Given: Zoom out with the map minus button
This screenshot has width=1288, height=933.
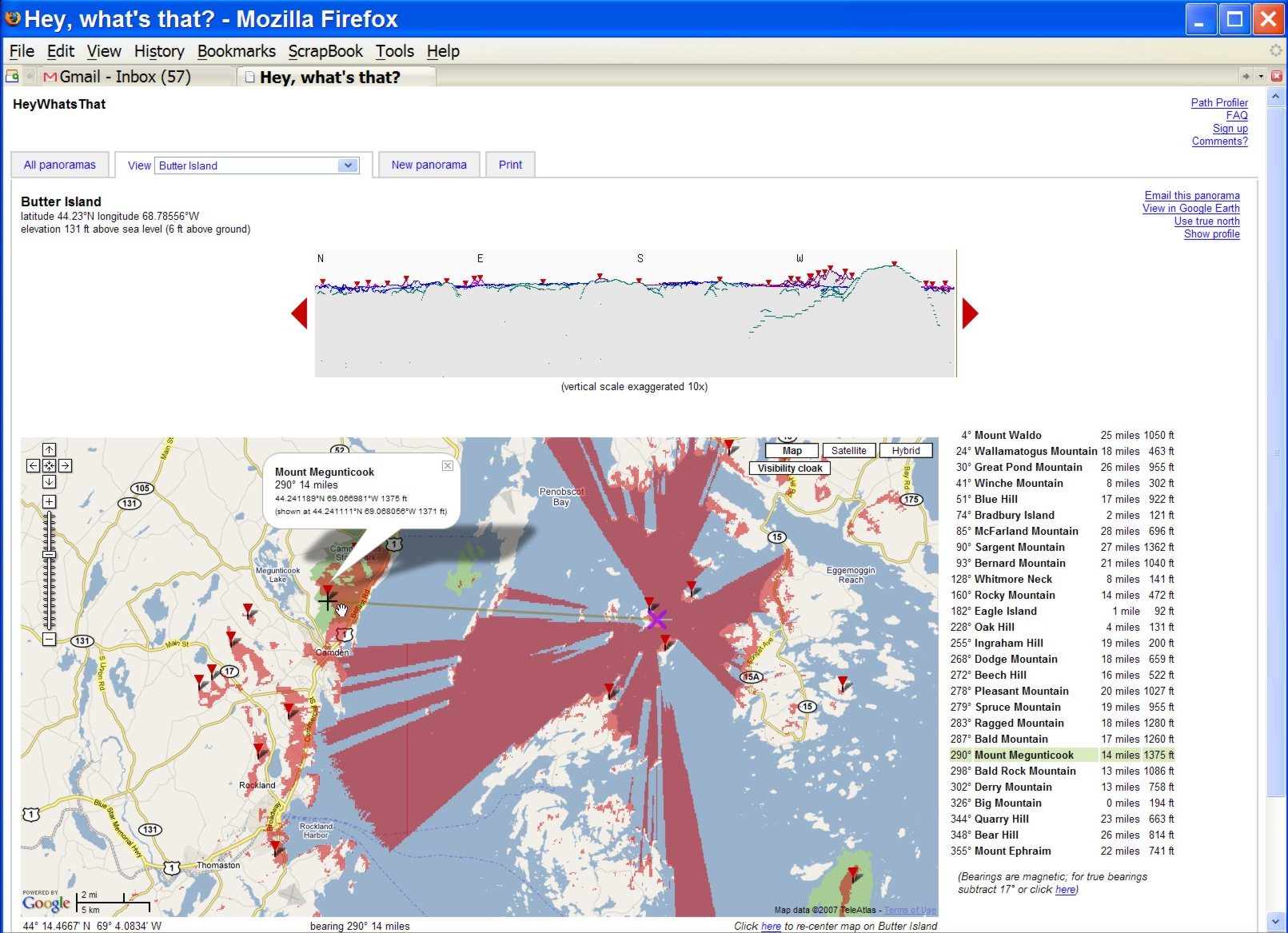Looking at the screenshot, I should point(49,639).
